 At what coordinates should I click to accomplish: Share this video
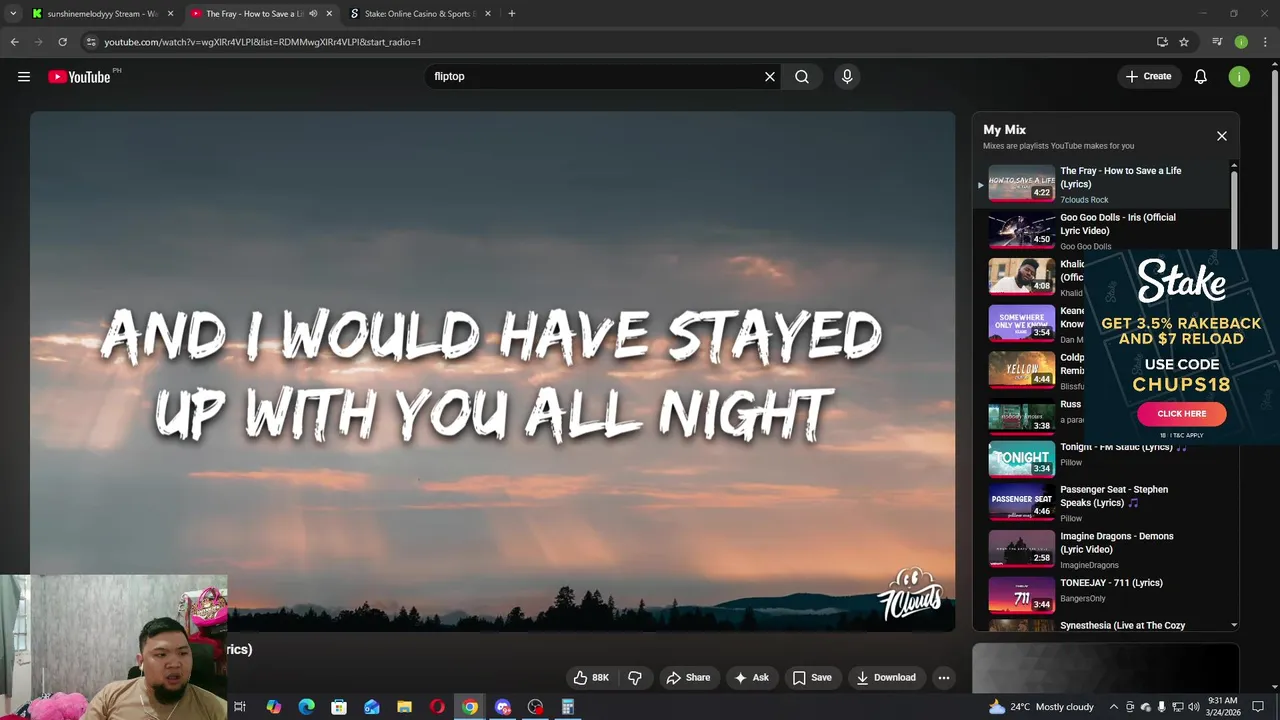pos(688,677)
